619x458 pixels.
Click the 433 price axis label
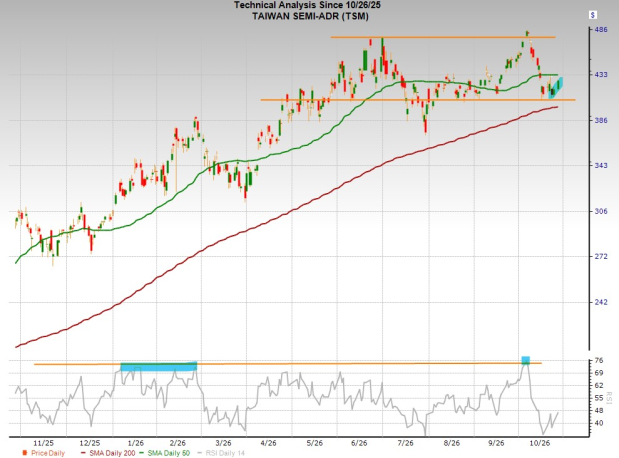(601, 75)
